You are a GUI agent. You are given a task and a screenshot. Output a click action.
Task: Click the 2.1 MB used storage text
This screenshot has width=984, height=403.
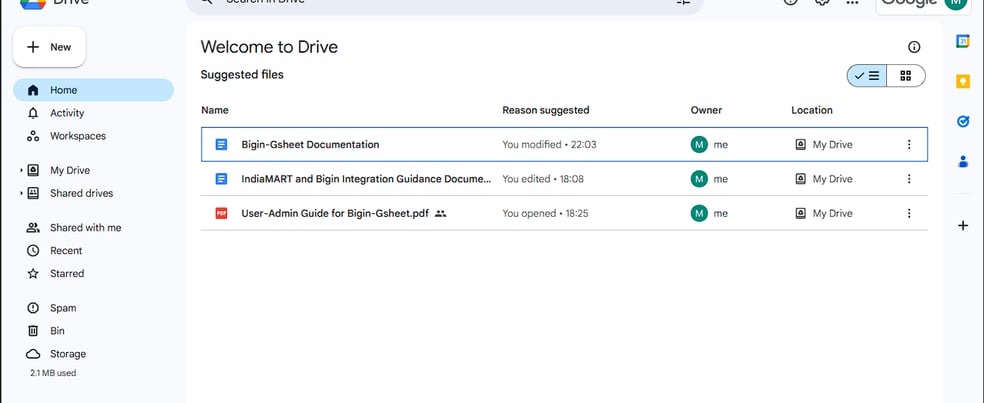53,373
